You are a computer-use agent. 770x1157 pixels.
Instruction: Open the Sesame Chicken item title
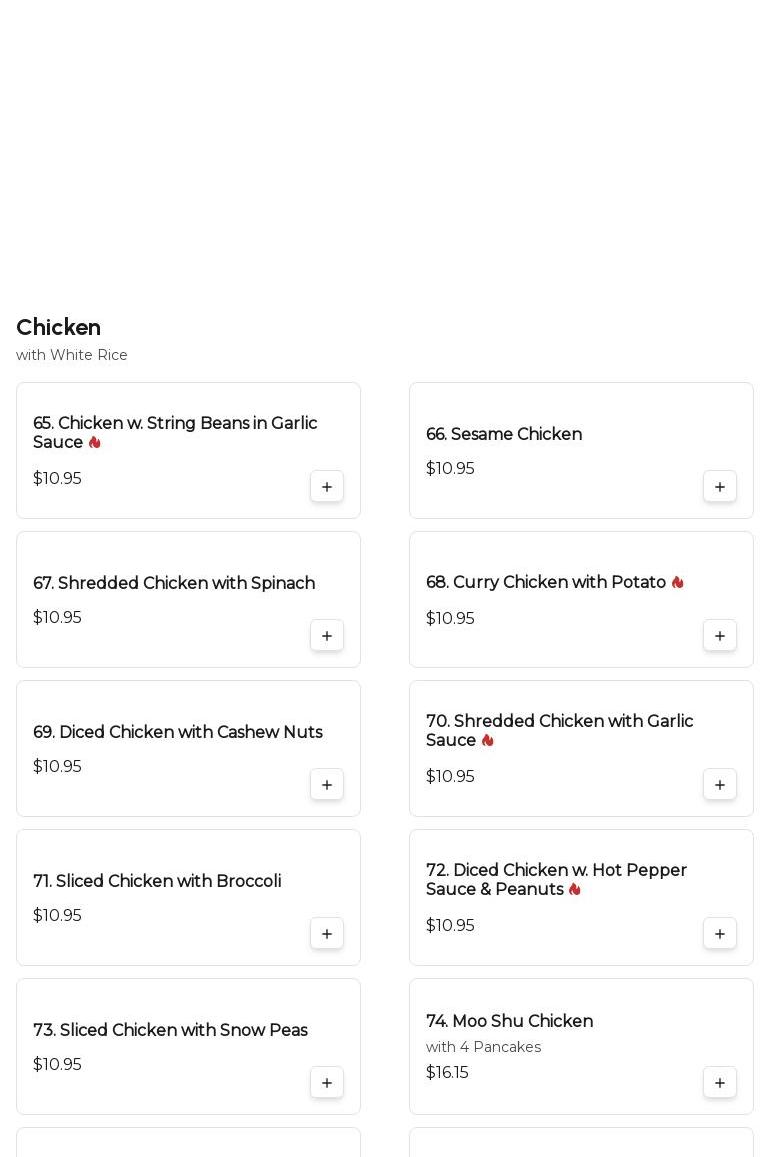[504, 435]
